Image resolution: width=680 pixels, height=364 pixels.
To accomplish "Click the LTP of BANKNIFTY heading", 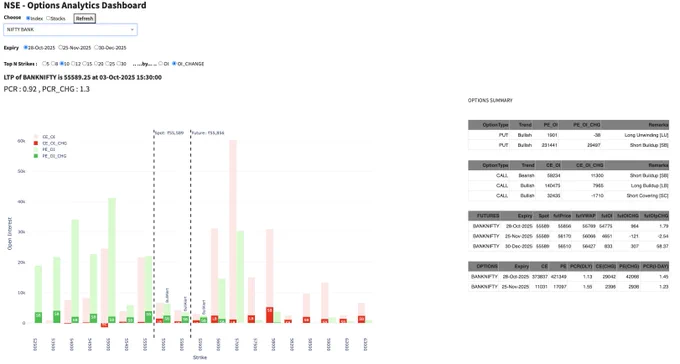I will pos(82,77).
